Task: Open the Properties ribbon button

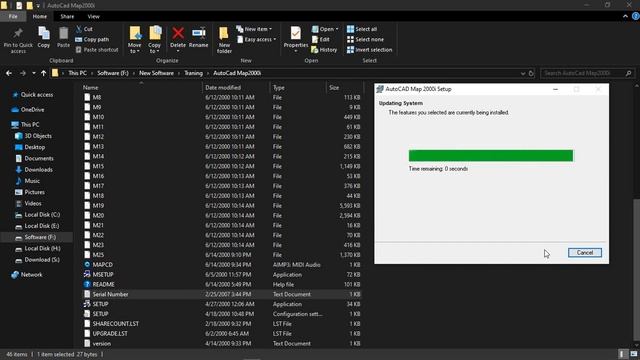Action: [296, 39]
